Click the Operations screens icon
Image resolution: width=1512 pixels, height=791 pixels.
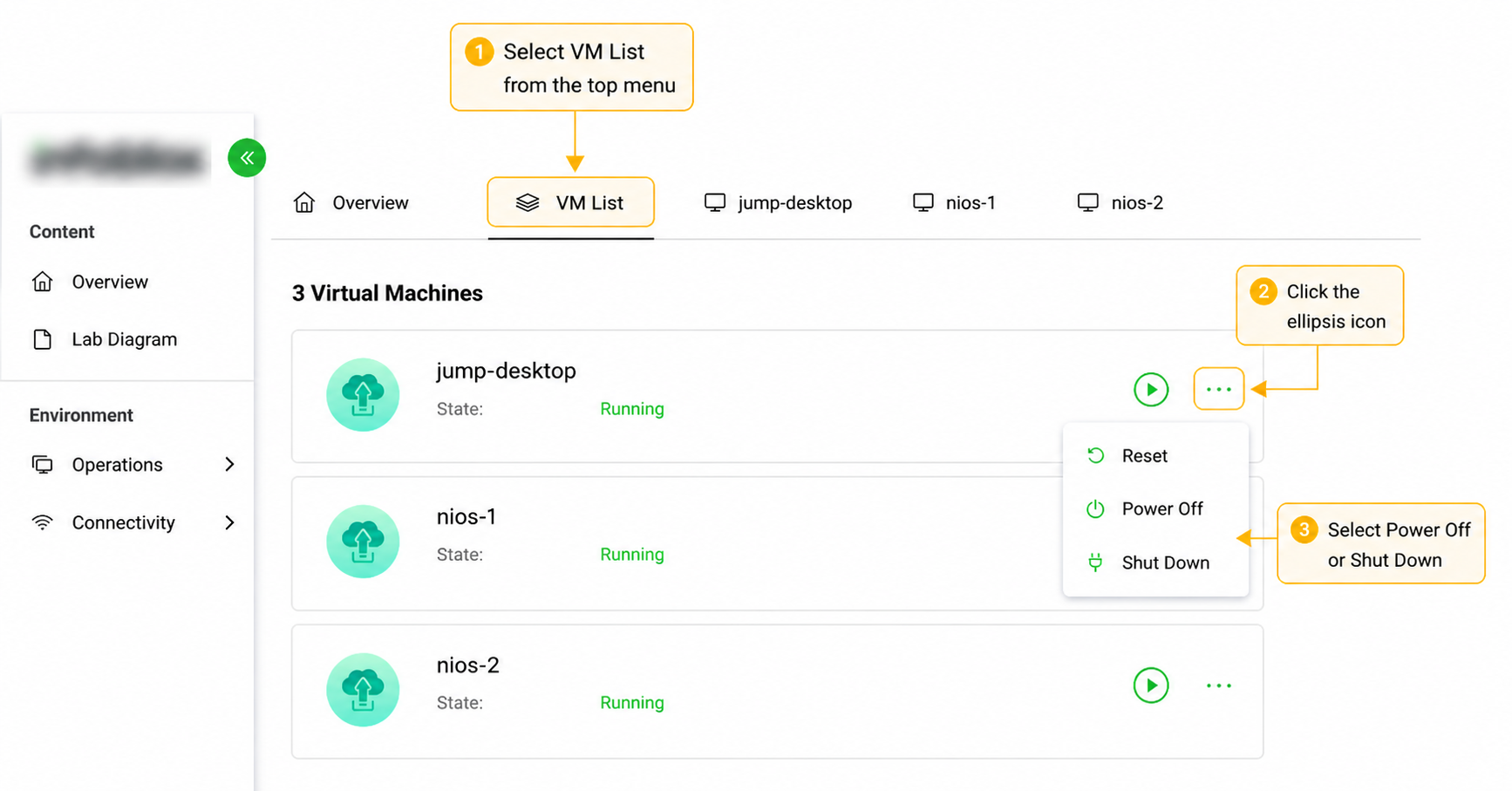pos(42,465)
